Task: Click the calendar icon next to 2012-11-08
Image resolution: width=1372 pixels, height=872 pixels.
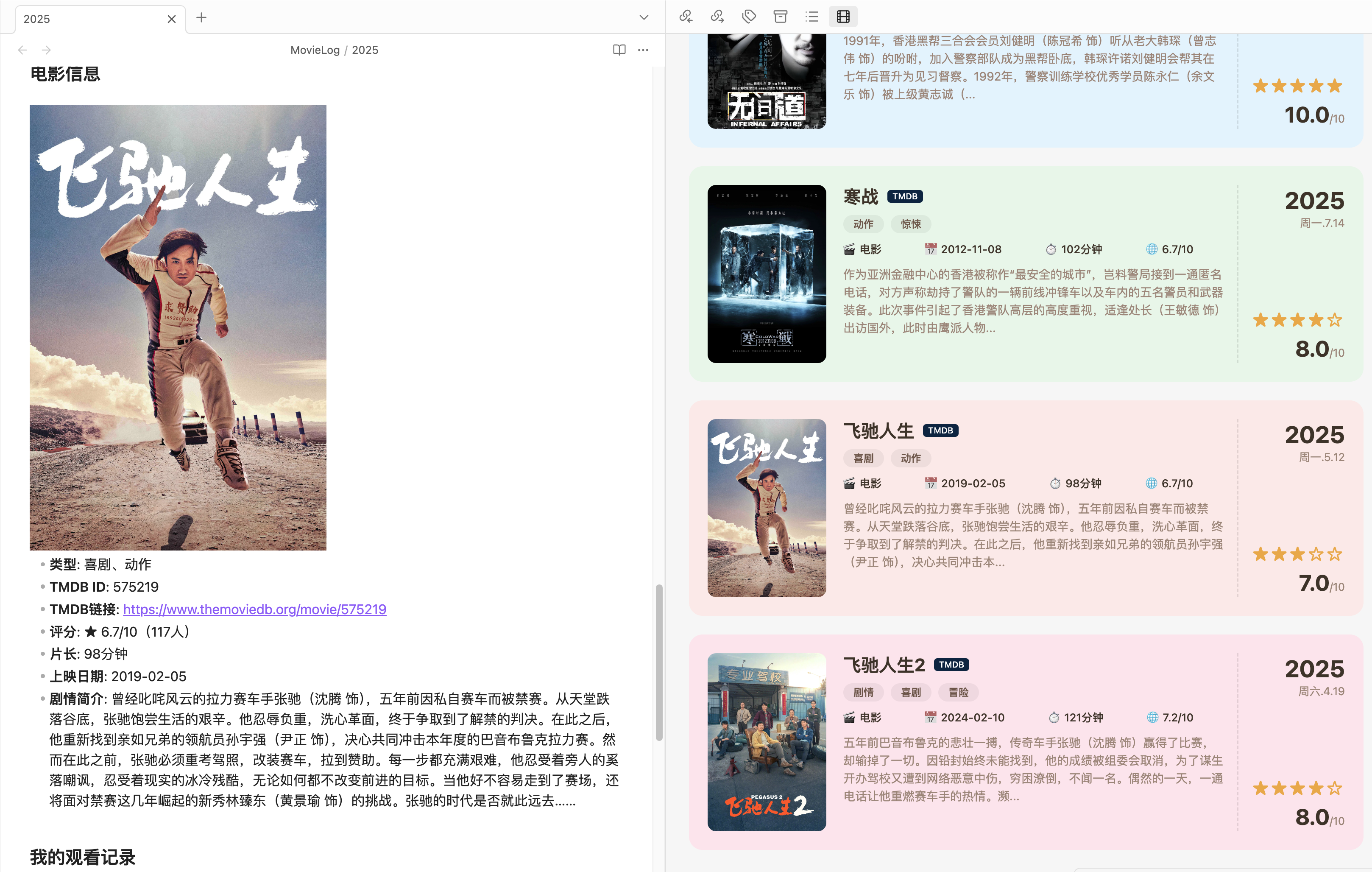Action: pyautogui.click(x=931, y=249)
